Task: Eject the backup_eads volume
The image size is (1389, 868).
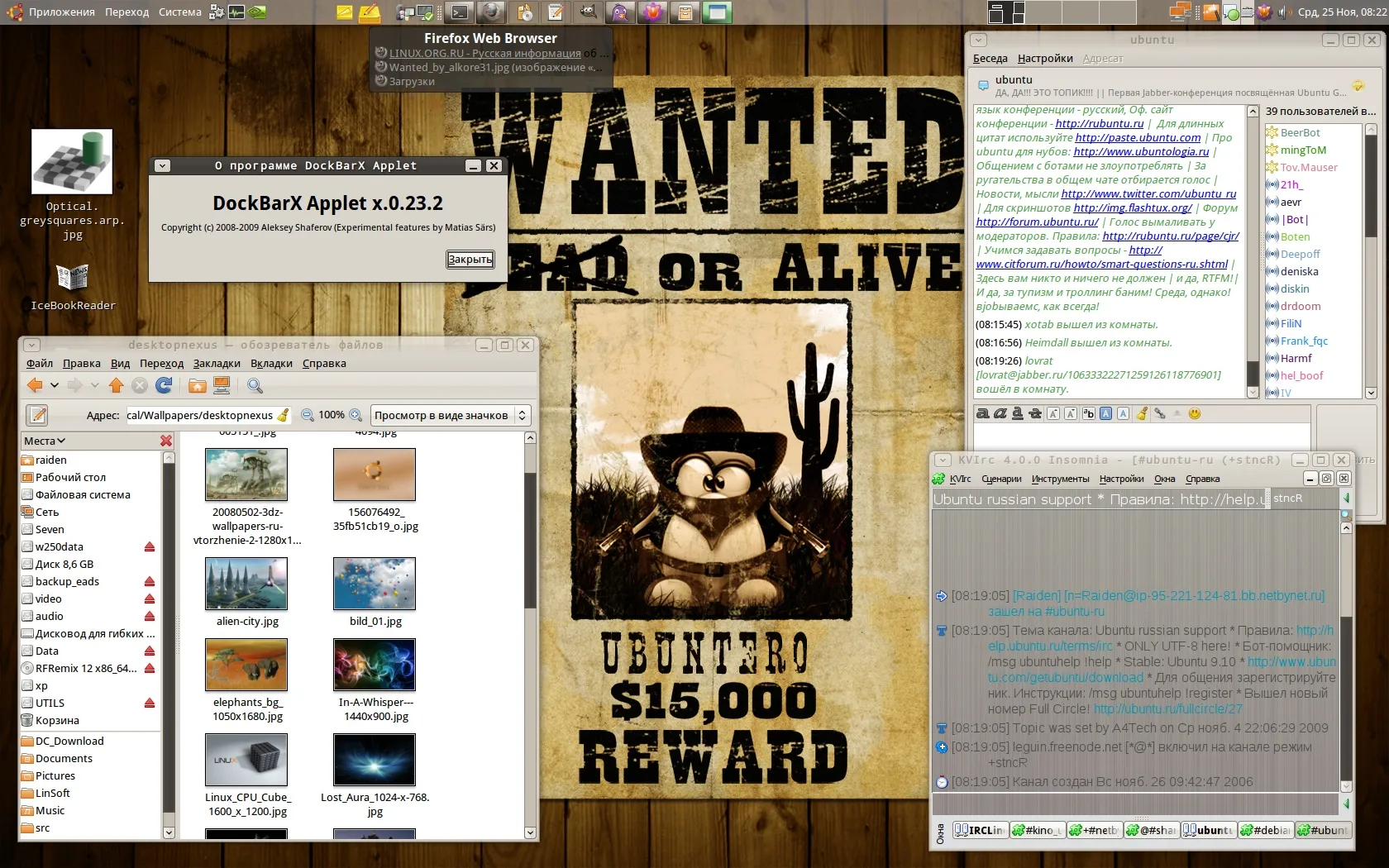Action: pos(150,581)
